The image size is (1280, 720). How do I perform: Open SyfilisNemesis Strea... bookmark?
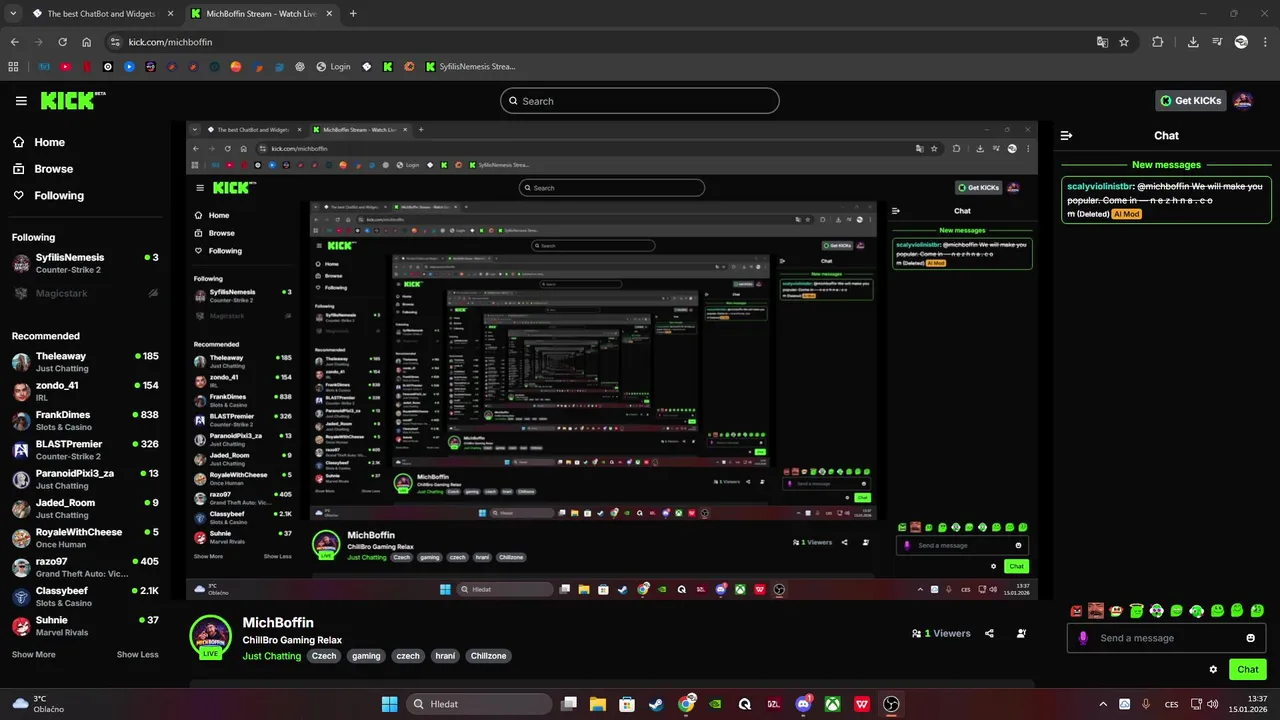pos(470,67)
